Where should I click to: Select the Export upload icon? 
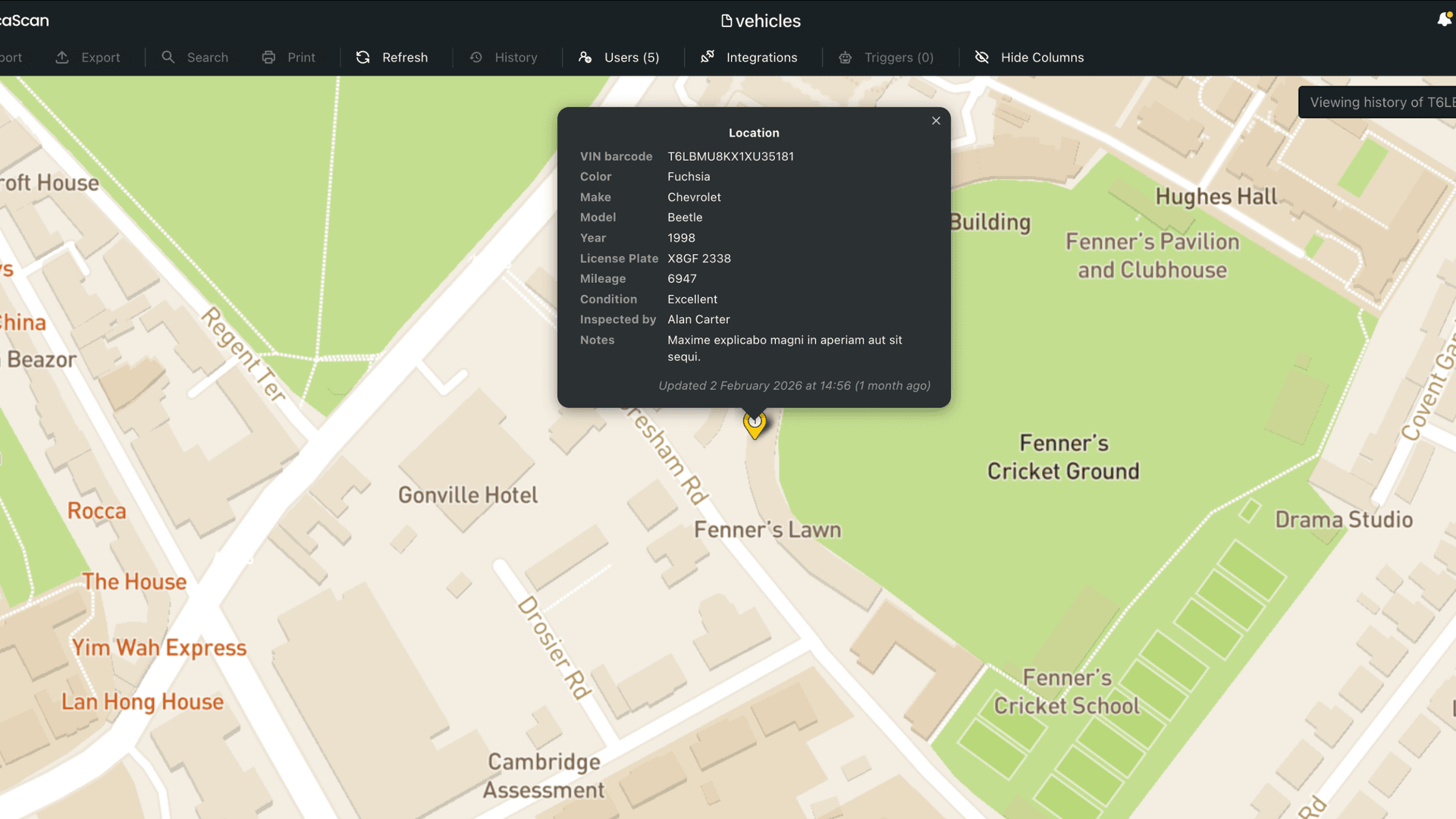62,57
